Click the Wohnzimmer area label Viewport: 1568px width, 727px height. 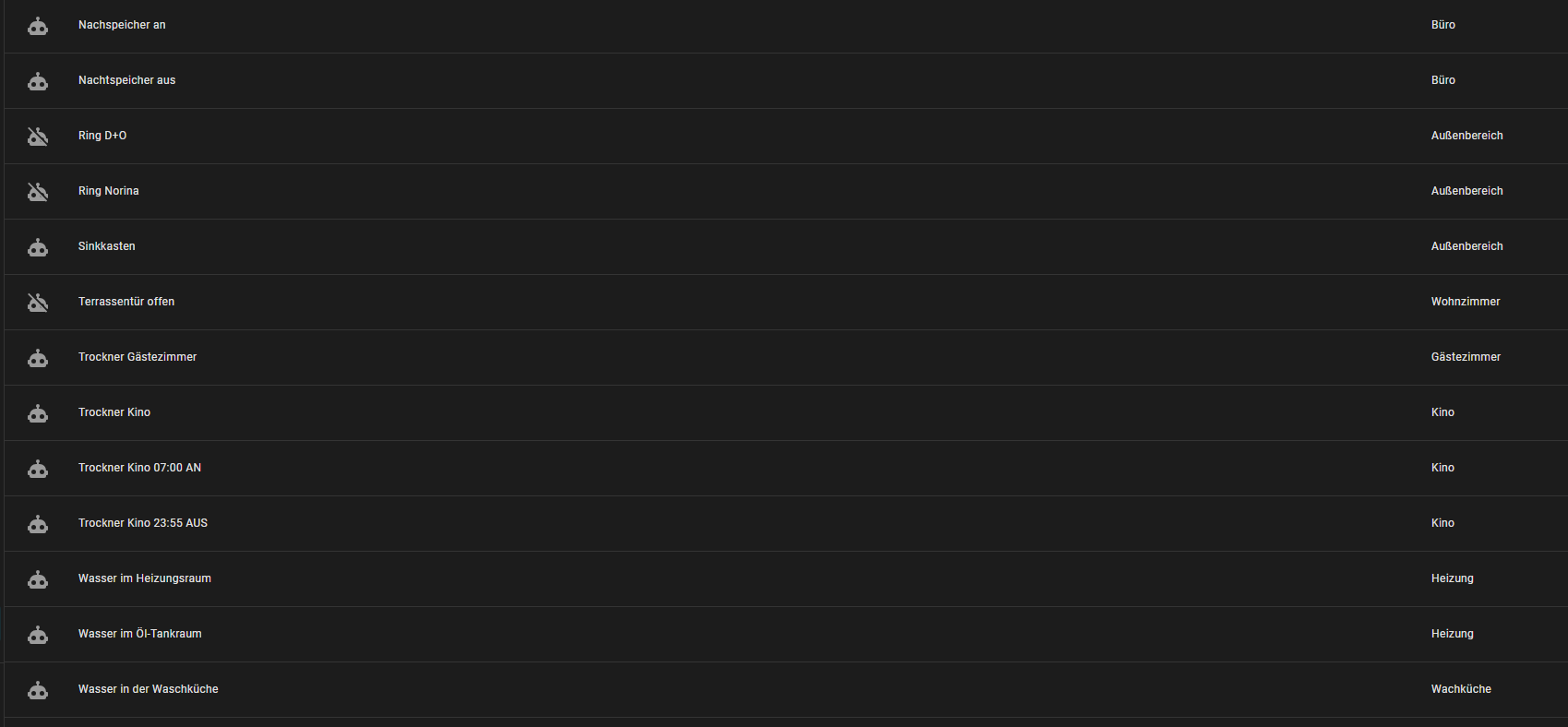click(x=1465, y=302)
